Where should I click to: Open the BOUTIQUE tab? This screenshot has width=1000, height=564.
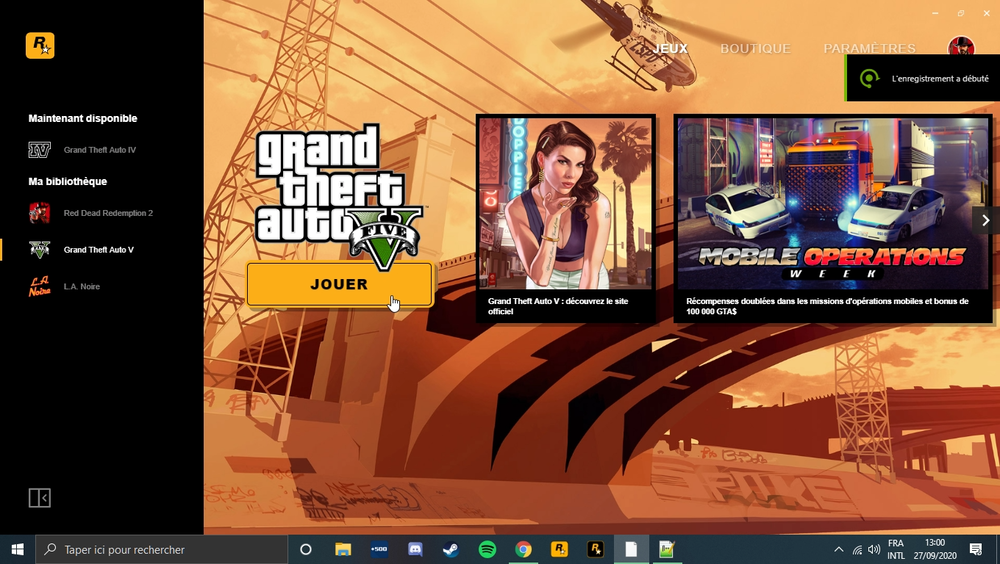(755, 48)
